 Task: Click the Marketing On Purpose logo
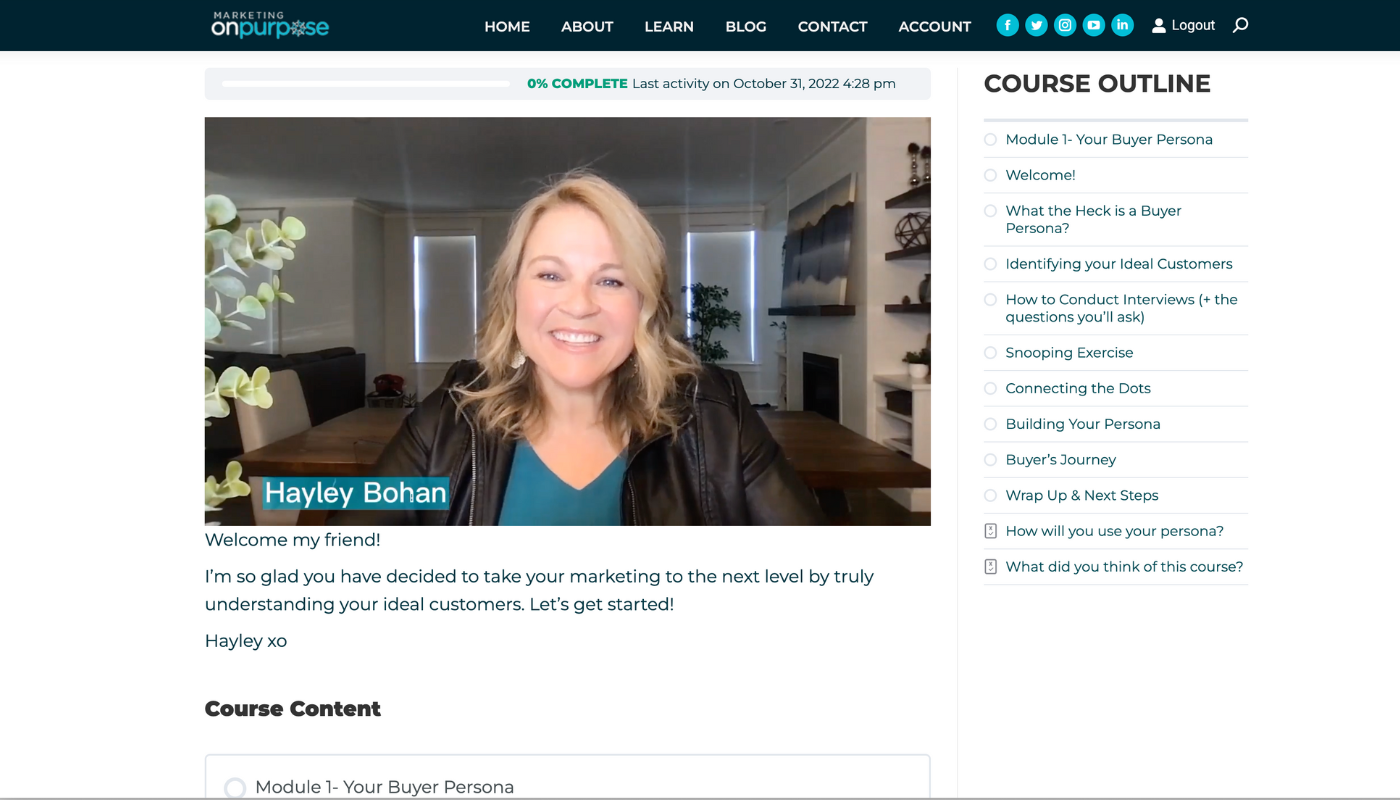(x=270, y=25)
